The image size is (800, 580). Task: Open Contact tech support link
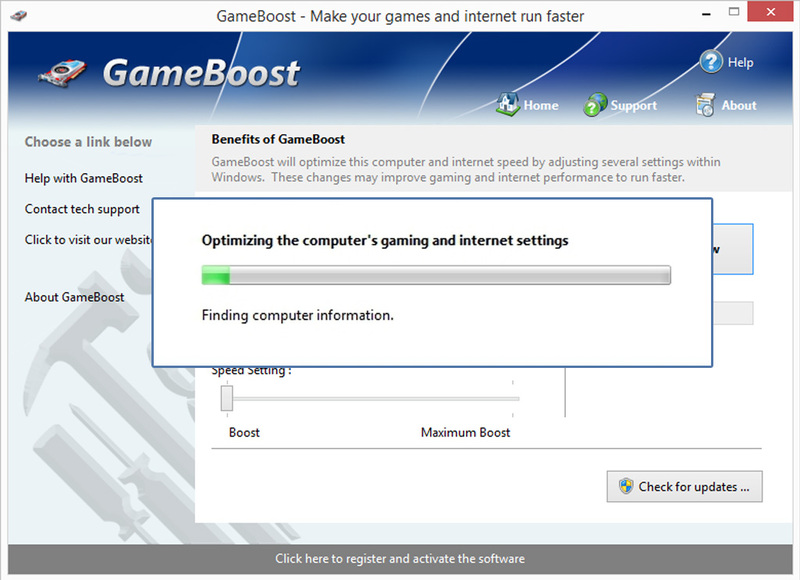pyautogui.click(x=82, y=209)
